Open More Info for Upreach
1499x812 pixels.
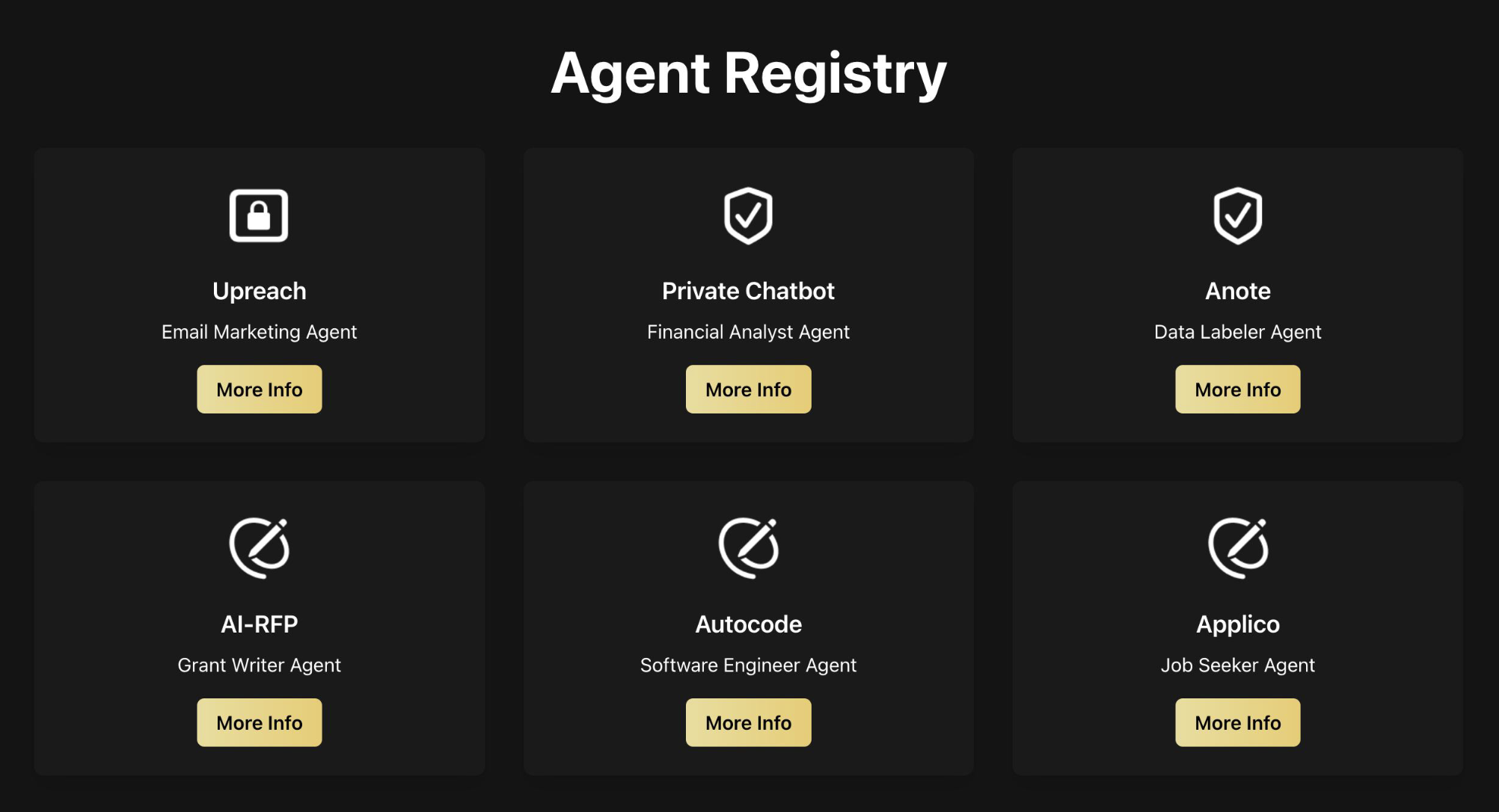point(260,390)
